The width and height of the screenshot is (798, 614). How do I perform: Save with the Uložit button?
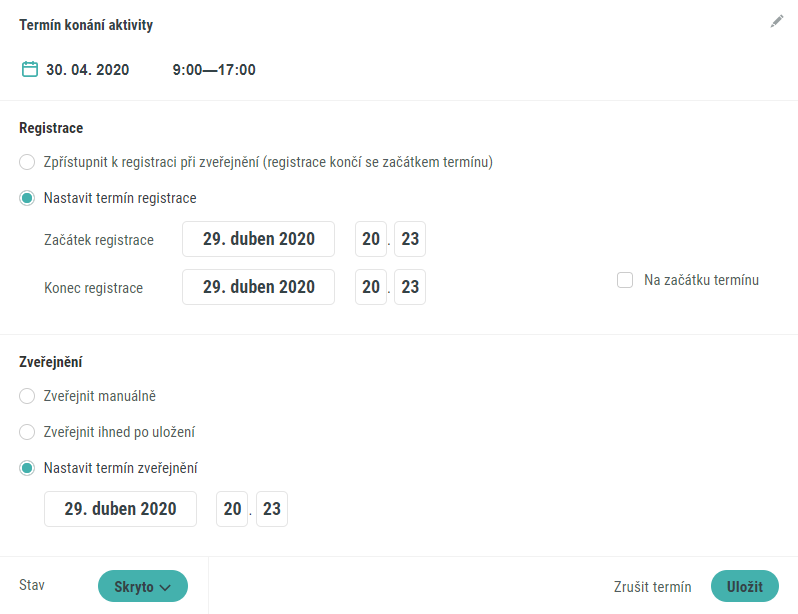745,586
